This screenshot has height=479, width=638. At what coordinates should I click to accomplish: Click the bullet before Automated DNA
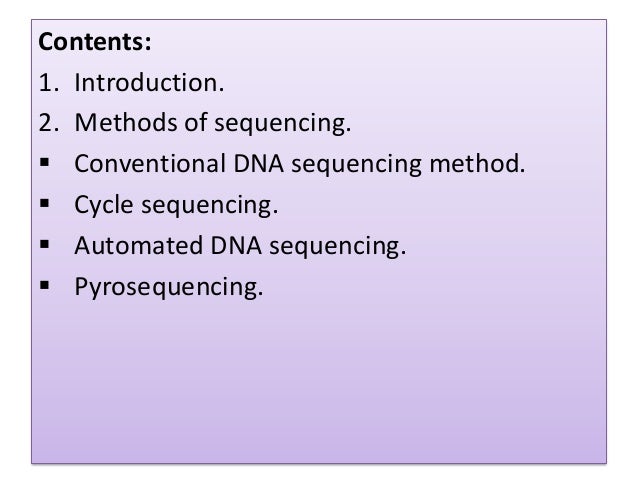(x=45, y=244)
